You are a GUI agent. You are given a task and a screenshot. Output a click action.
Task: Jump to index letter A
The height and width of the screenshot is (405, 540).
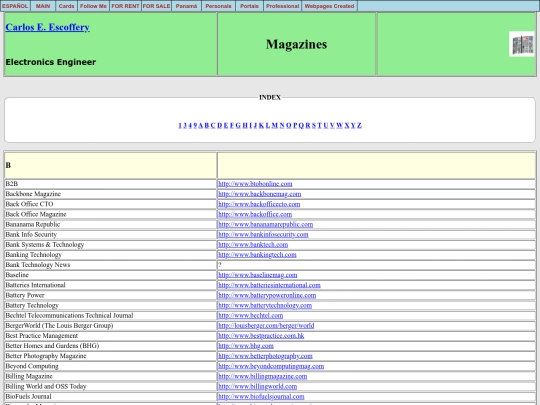click(x=201, y=125)
